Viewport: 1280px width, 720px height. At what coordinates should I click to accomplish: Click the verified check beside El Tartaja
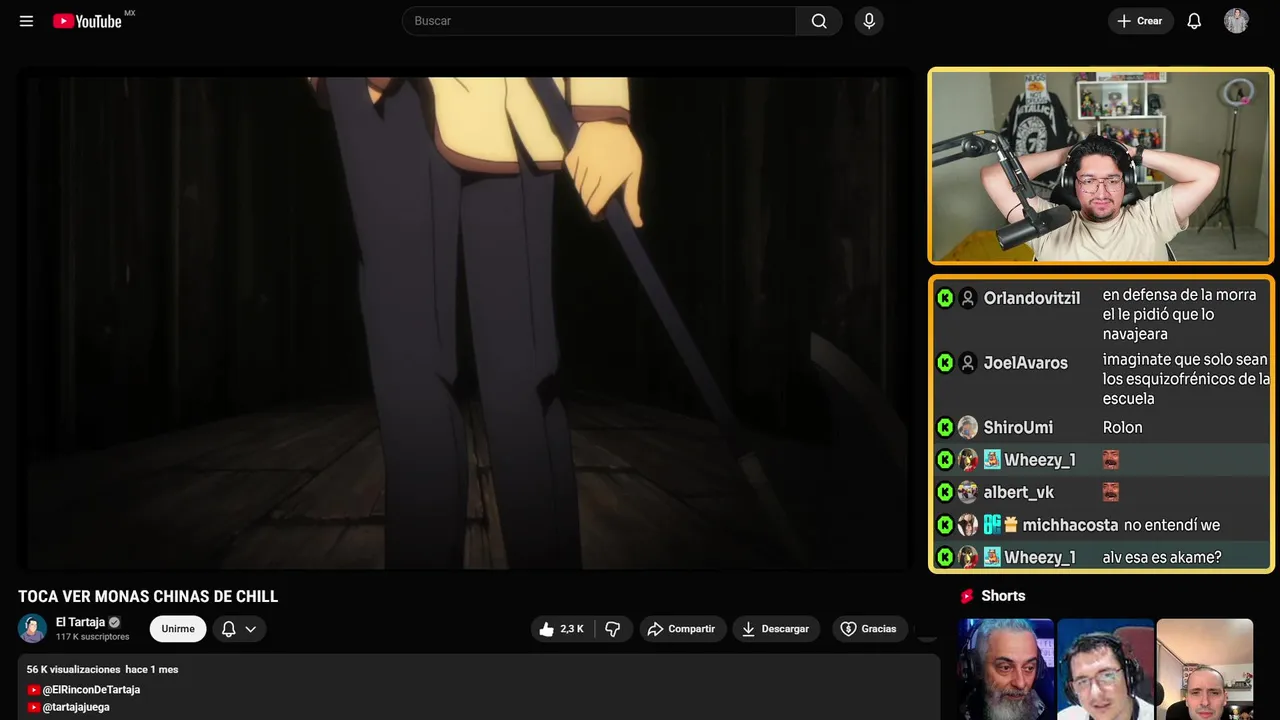(115, 622)
